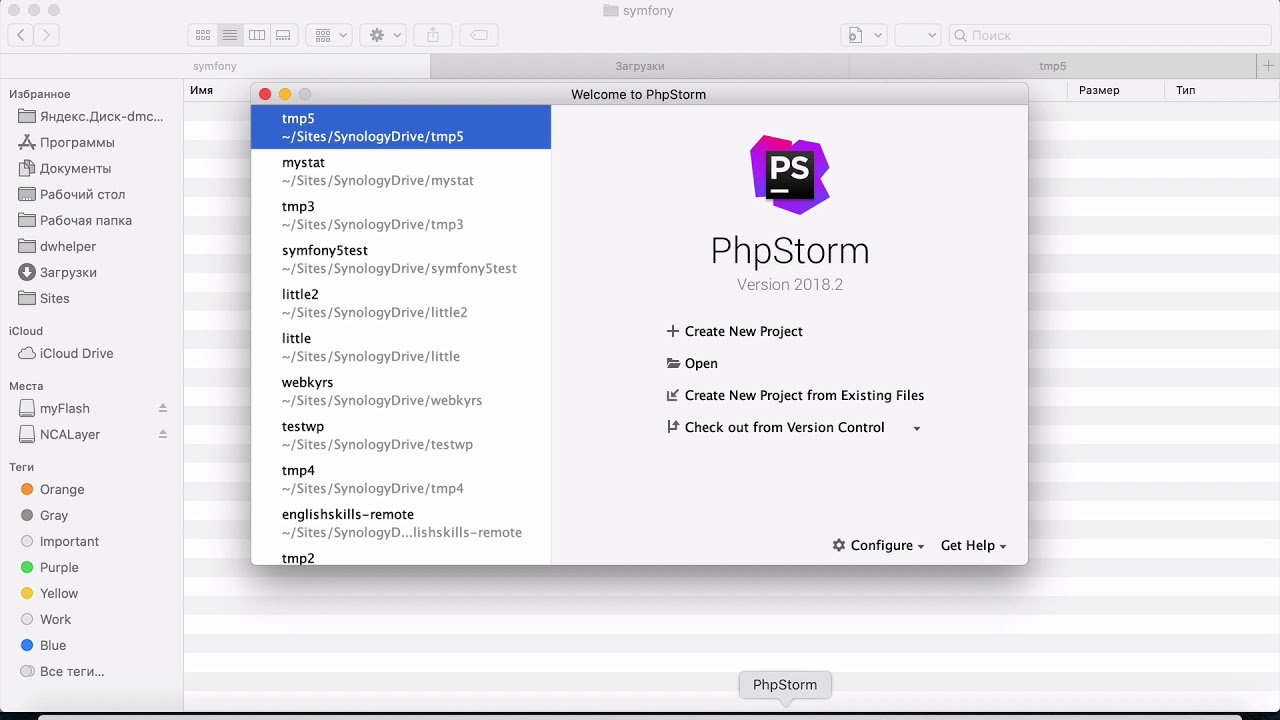Switch to the symfony Finder tab
The image size is (1280, 720).
[215, 66]
